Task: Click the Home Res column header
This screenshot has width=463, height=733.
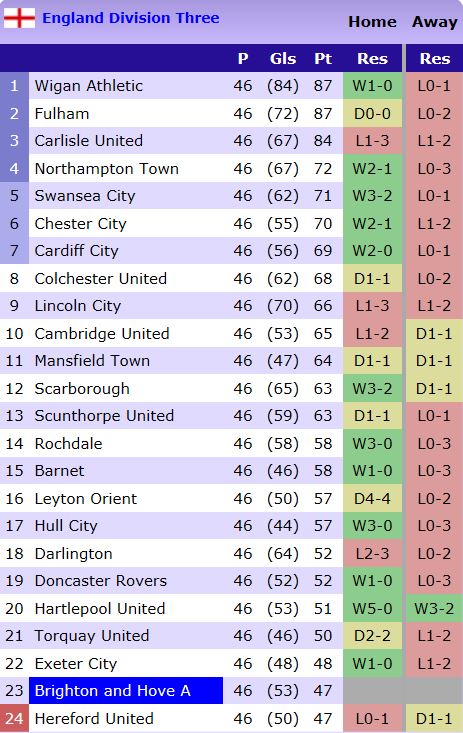Action: click(372, 58)
